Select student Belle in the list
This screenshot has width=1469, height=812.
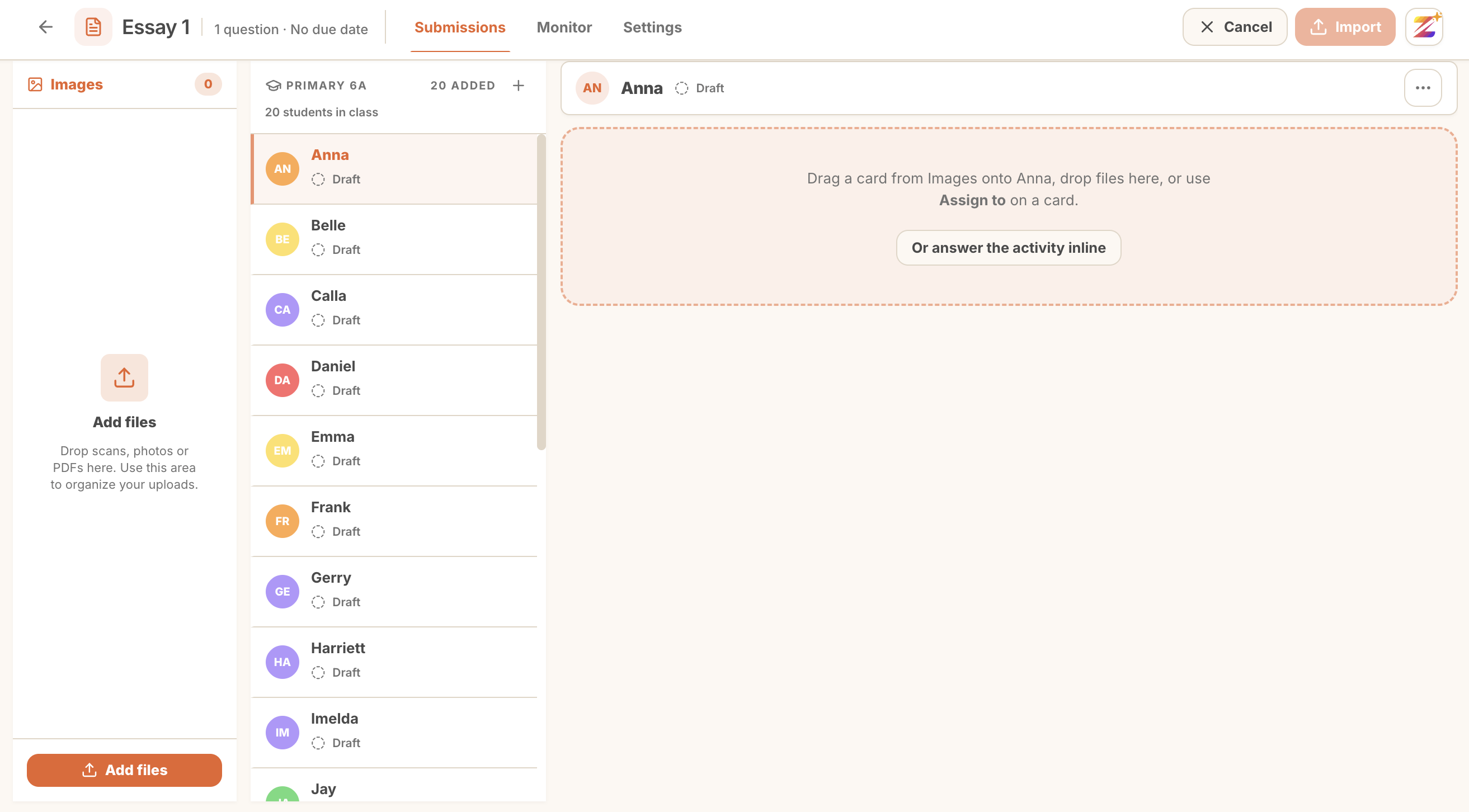(394, 239)
